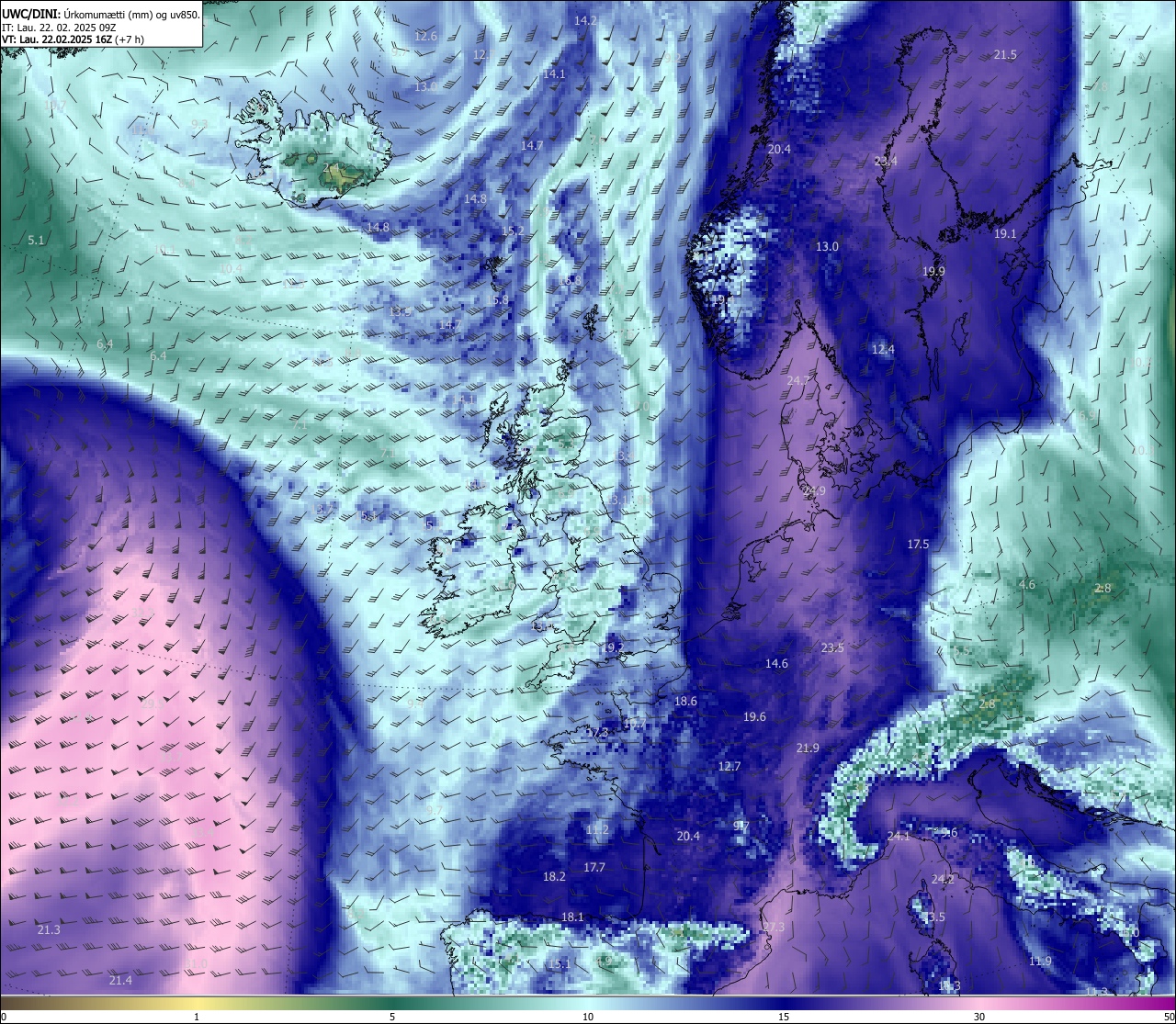1176x1024 pixels.
Task: Select the 23.4 map value
Action: click(886, 162)
